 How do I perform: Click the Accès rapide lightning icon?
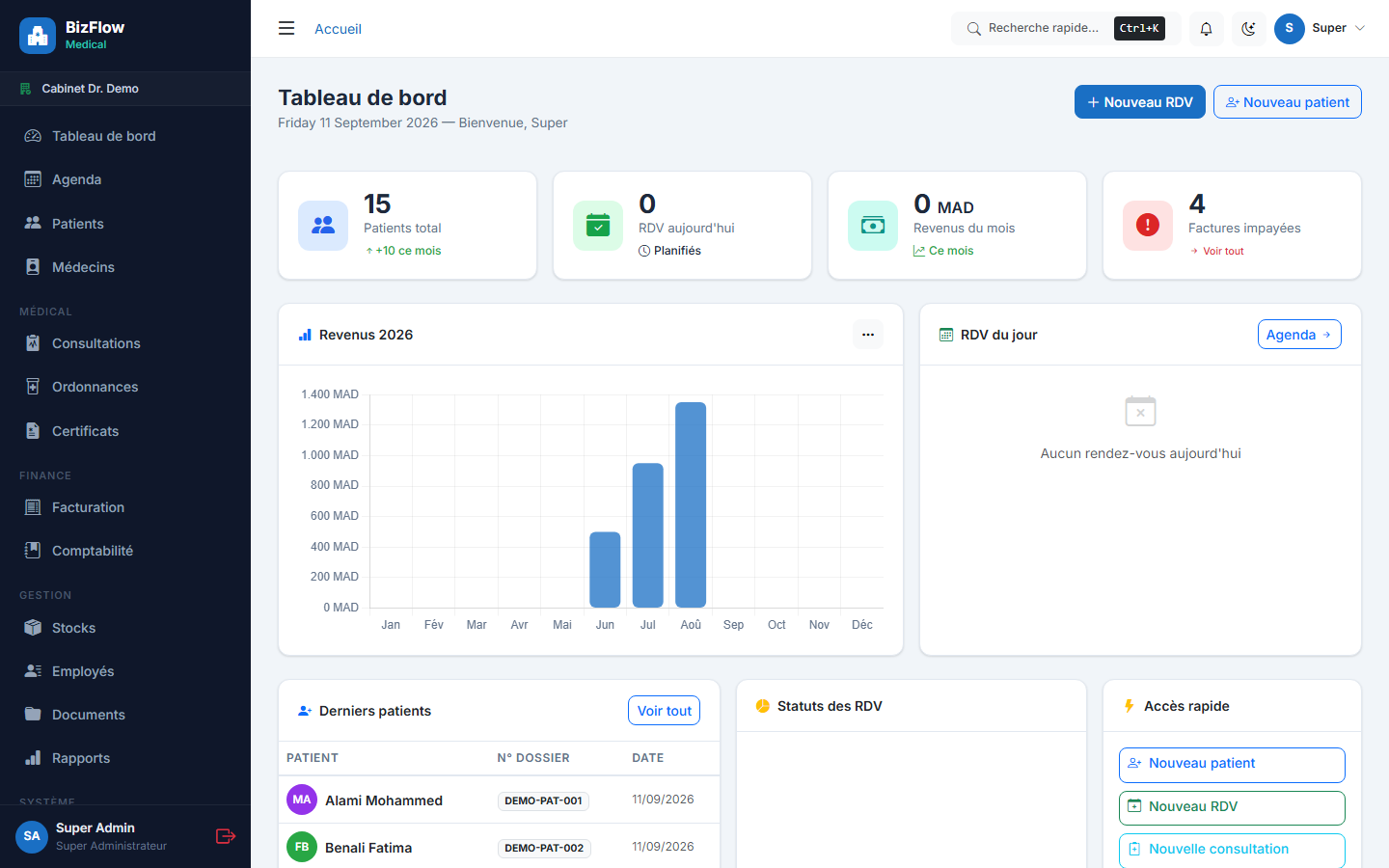[1130, 706]
